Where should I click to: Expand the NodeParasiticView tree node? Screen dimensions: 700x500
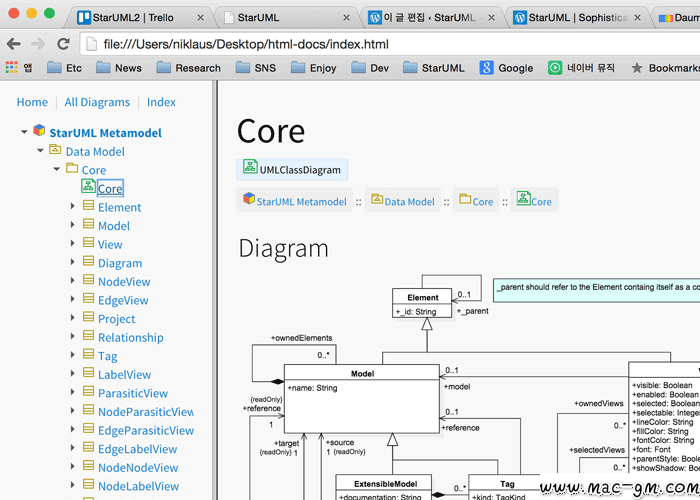pyautogui.click(x=72, y=411)
